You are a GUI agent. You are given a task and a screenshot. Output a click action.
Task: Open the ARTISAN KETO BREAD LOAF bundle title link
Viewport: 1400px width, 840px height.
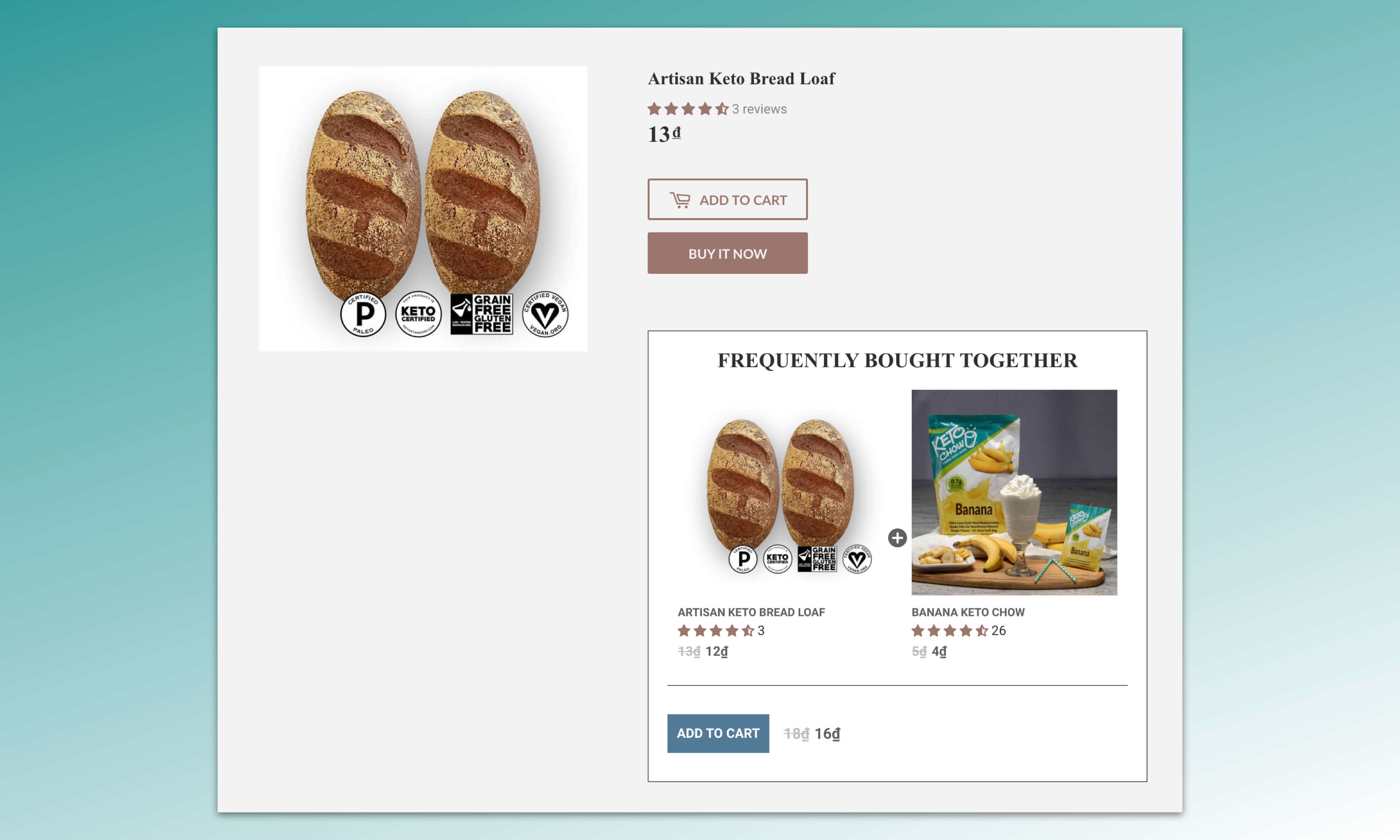coord(751,612)
